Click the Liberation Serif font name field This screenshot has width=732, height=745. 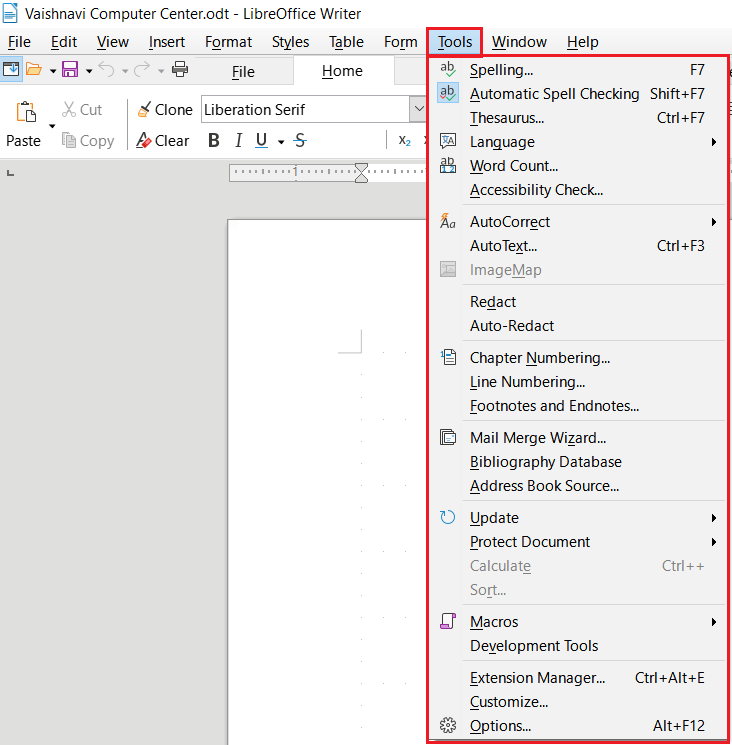point(305,109)
